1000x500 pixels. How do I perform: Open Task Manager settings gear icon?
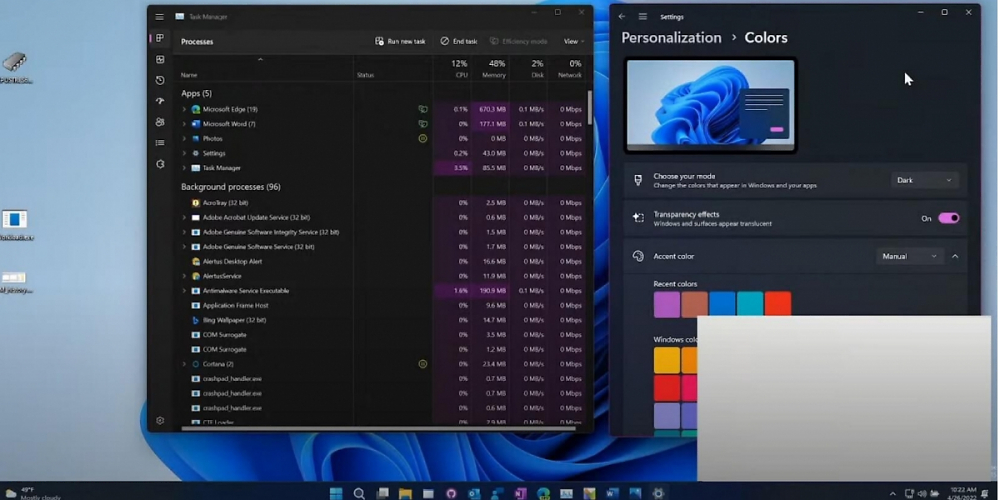(x=160, y=421)
